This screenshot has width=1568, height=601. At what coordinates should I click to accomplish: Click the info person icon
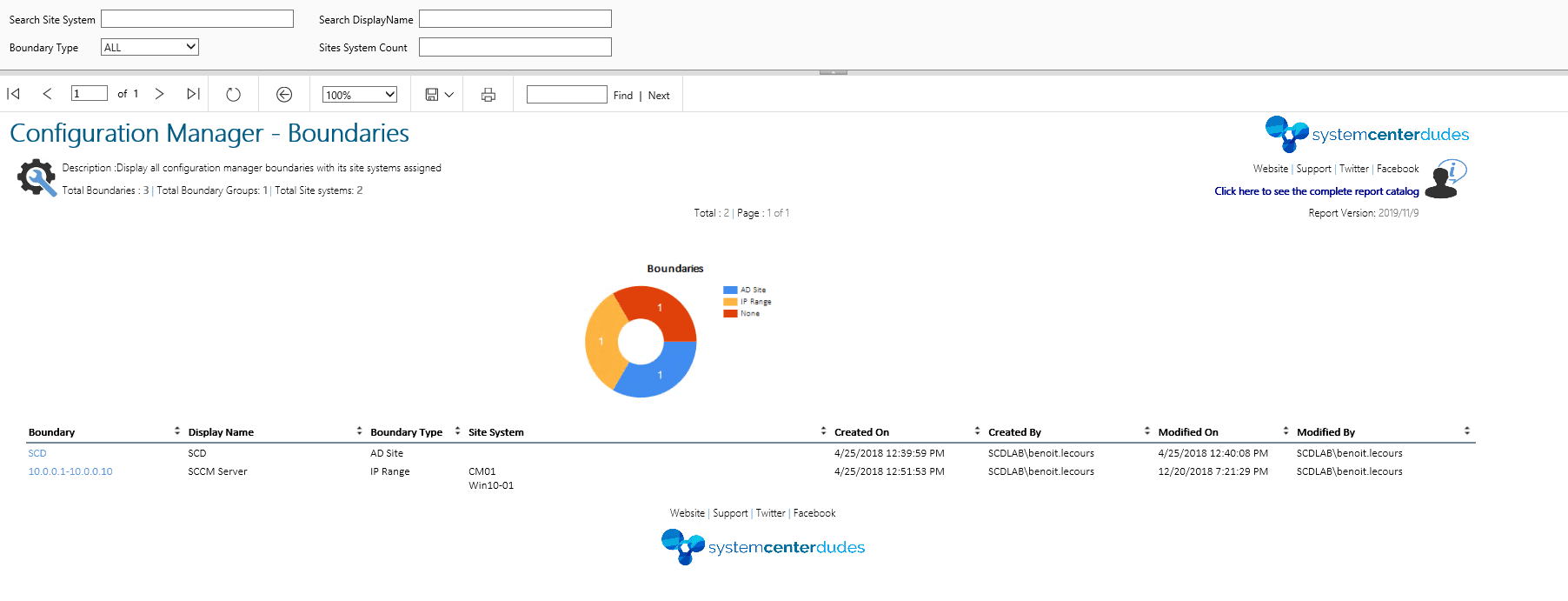pos(1445,178)
